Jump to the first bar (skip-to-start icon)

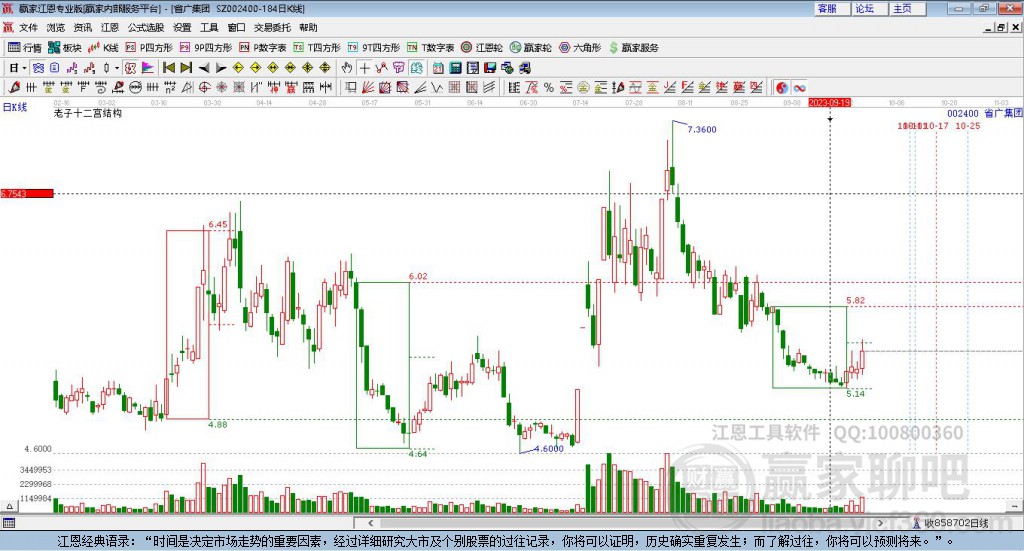[168, 68]
